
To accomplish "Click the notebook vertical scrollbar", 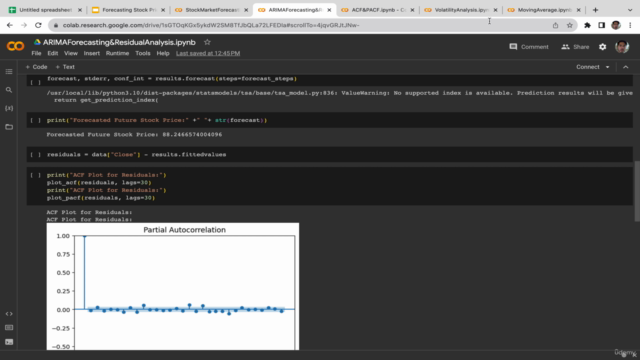I will tap(637, 191).
